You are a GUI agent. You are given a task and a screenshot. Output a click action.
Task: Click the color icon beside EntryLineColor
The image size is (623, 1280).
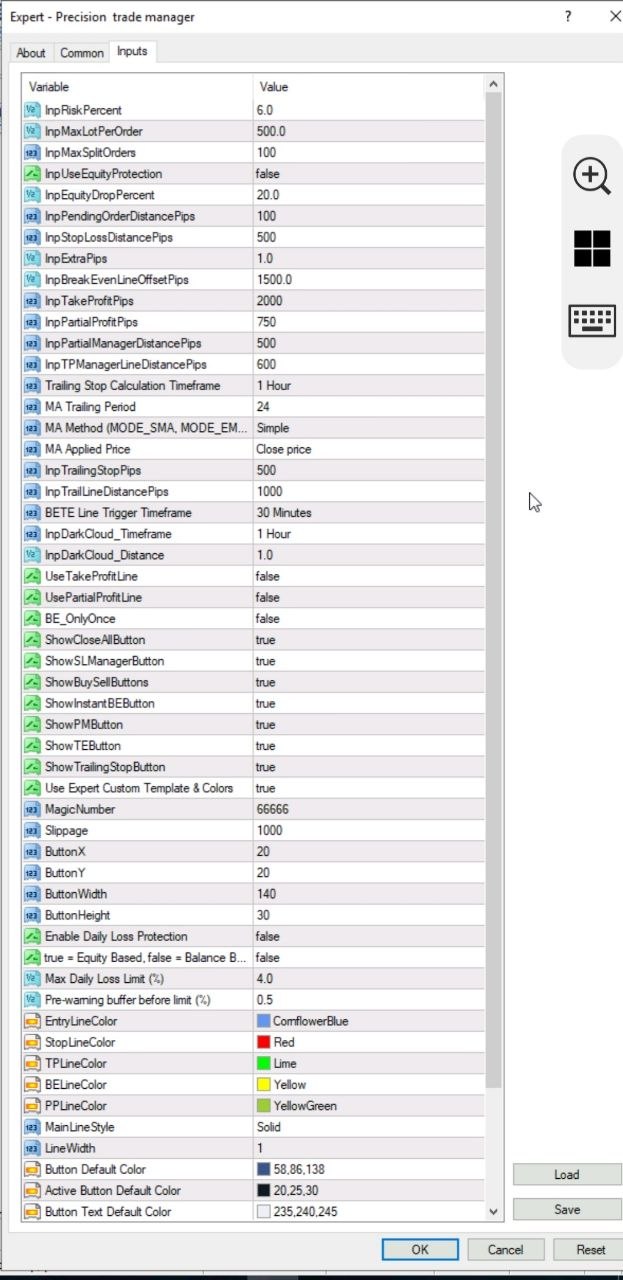tap(32, 1021)
